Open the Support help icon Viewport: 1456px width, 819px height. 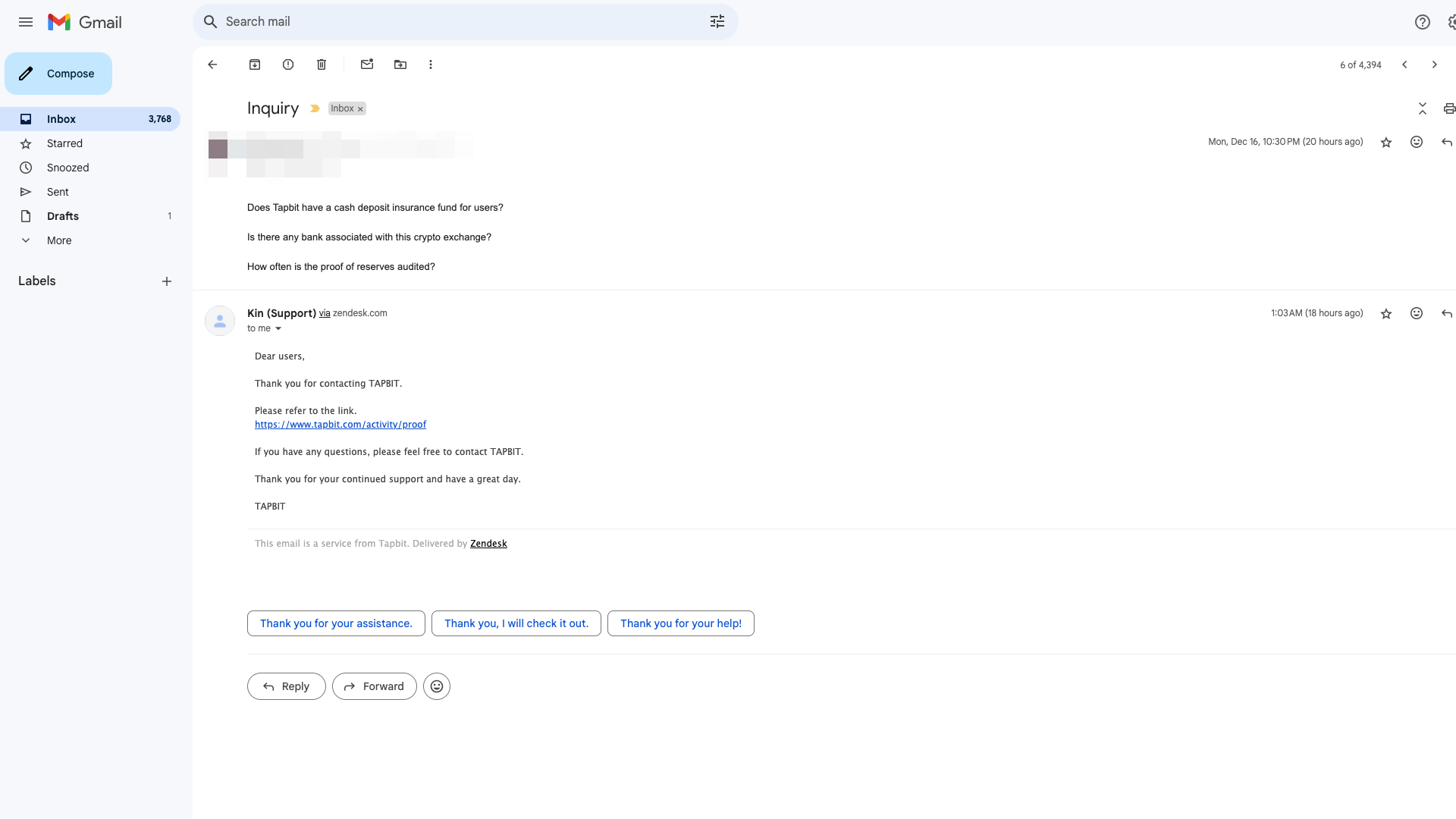pyautogui.click(x=1423, y=22)
